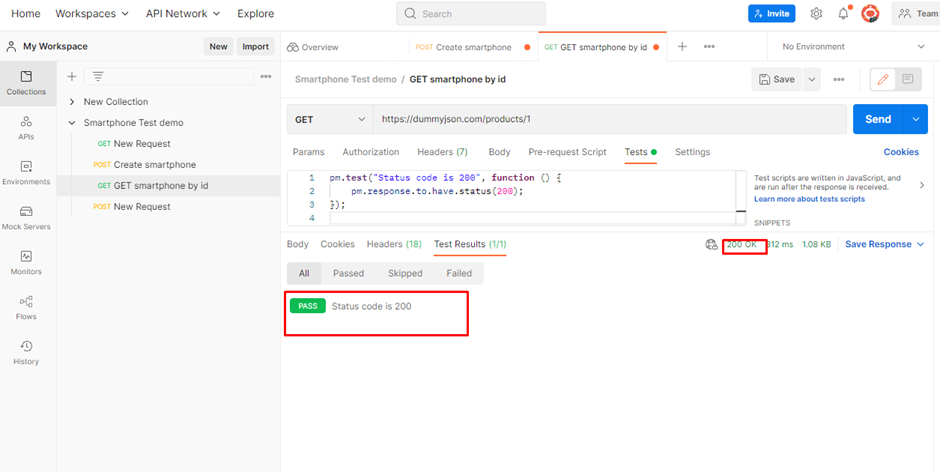This screenshot has width=940, height=472.
Task: Open the HTTP method GET dropdown
Action: pyautogui.click(x=330, y=119)
